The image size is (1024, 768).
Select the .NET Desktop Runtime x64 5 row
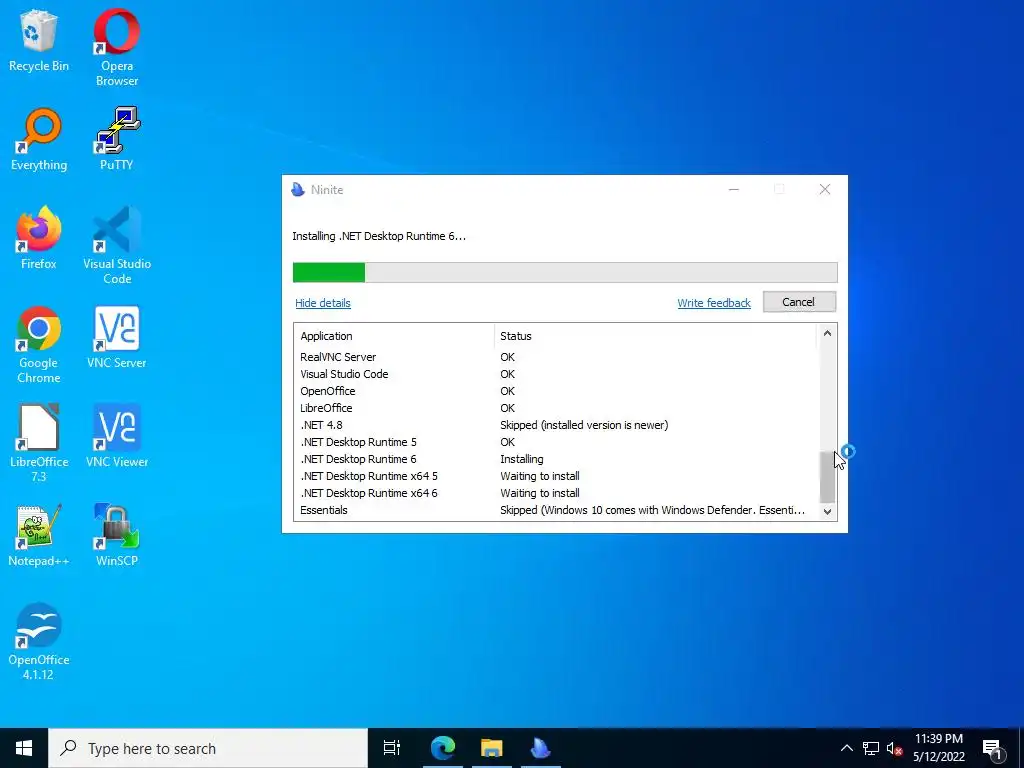pyautogui.click(x=556, y=476)
